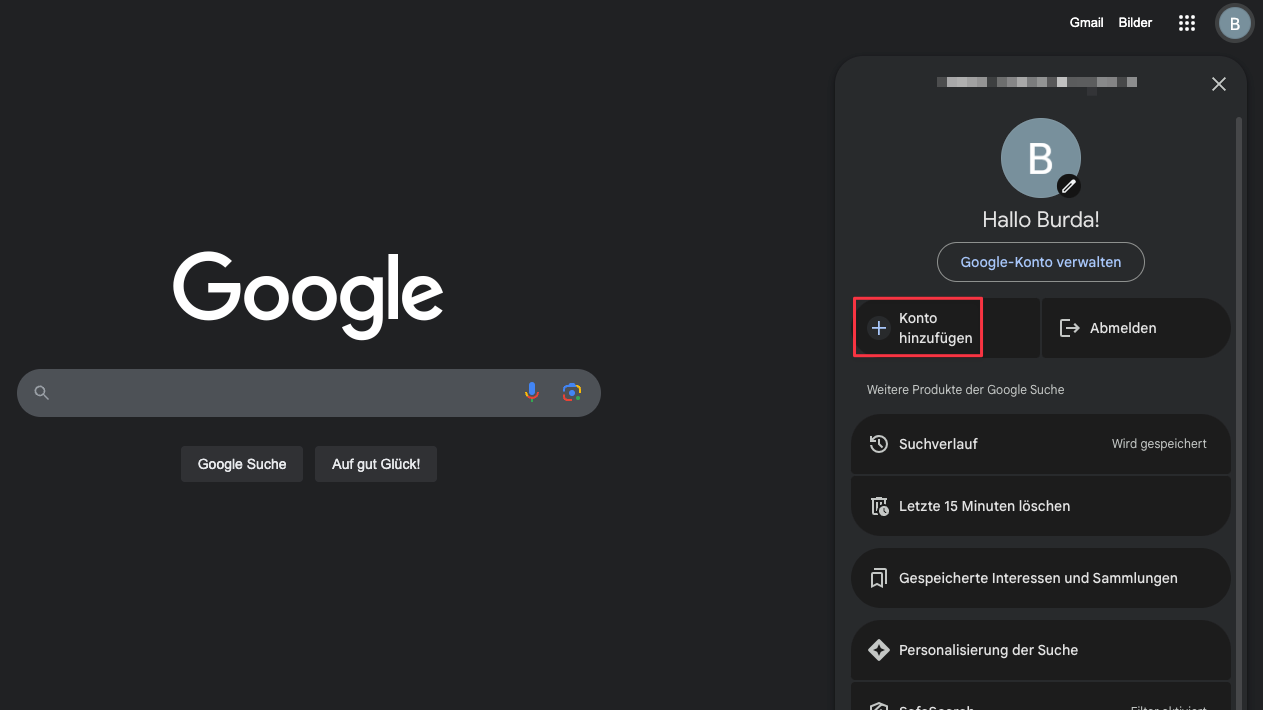The image size is (1263, 710).
Task: Close the account panel with X
Action: pyautogui.click(x=1218, y=84)
